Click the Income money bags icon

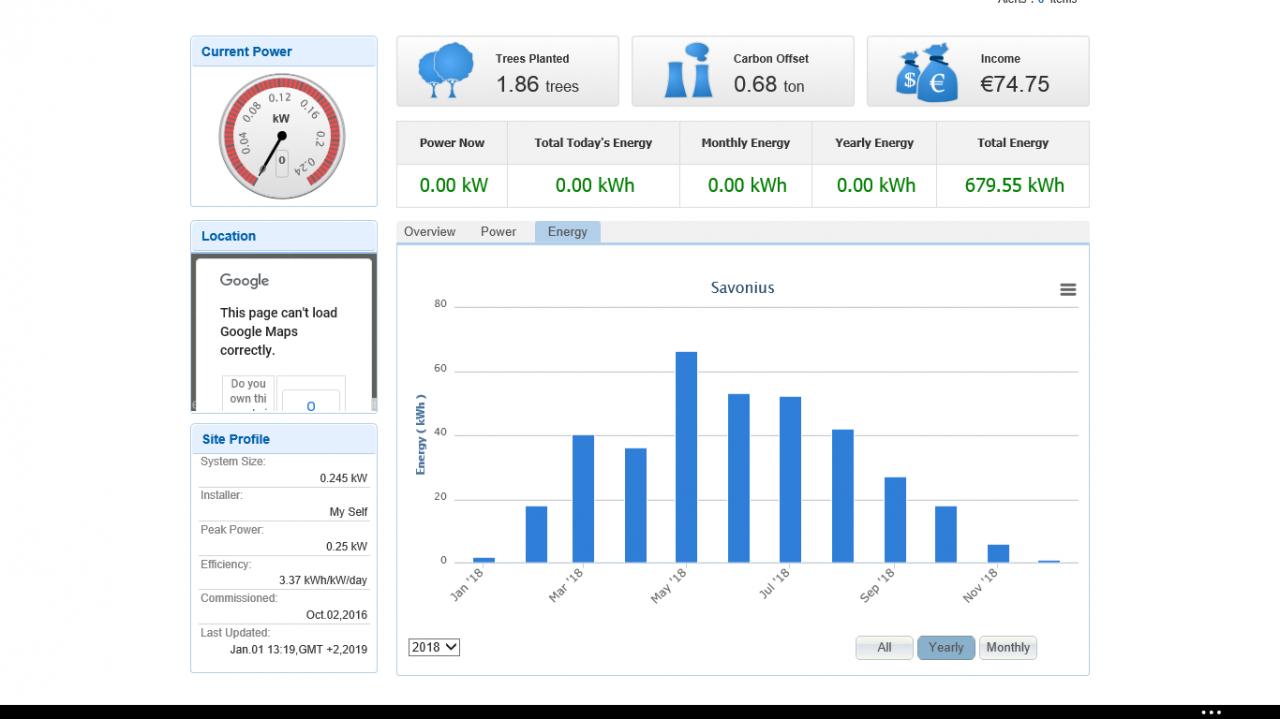point(926,72)
